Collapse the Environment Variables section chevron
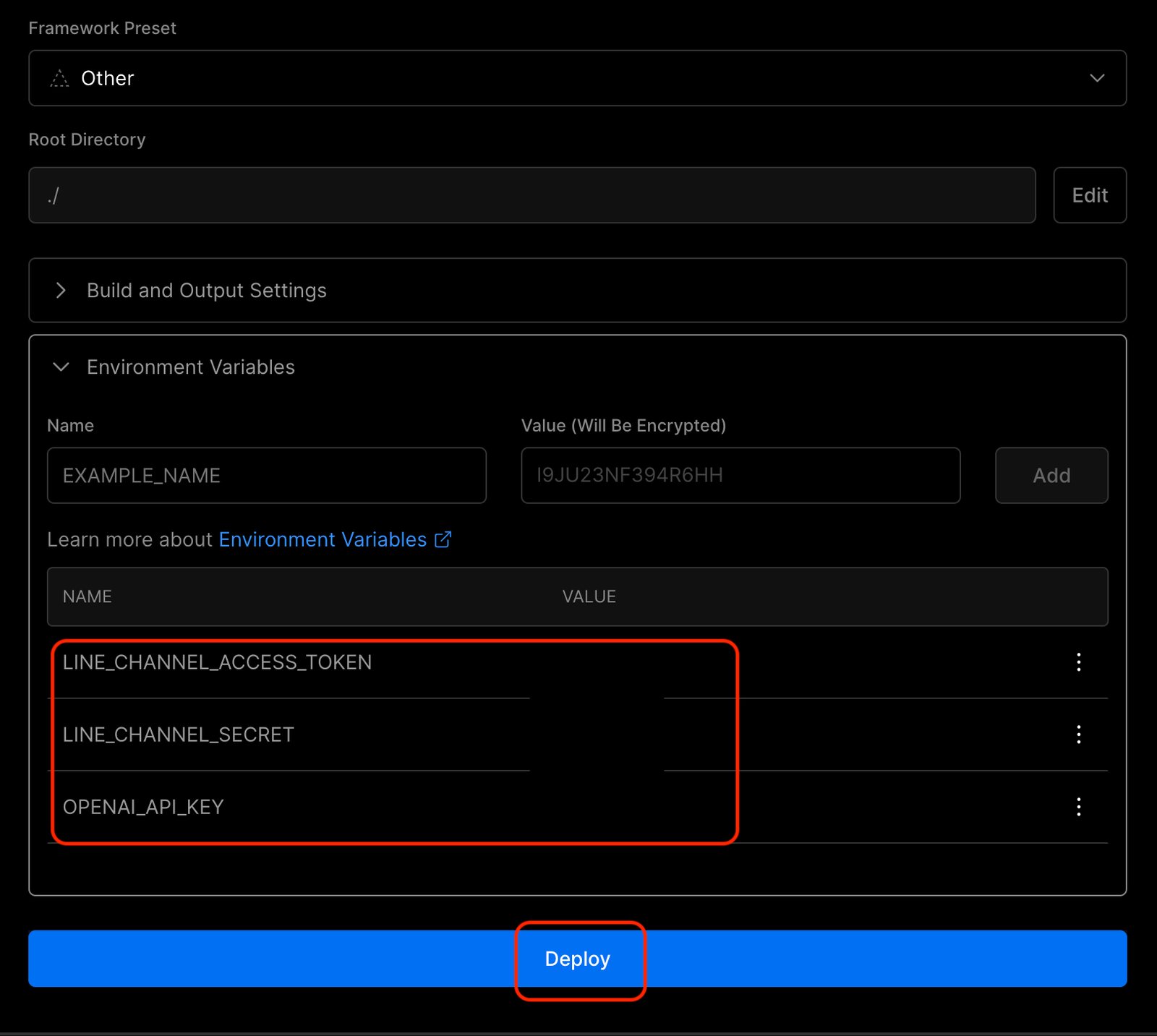The image size is (1157, 1036). pyautogui.click(x=61, y=367)
